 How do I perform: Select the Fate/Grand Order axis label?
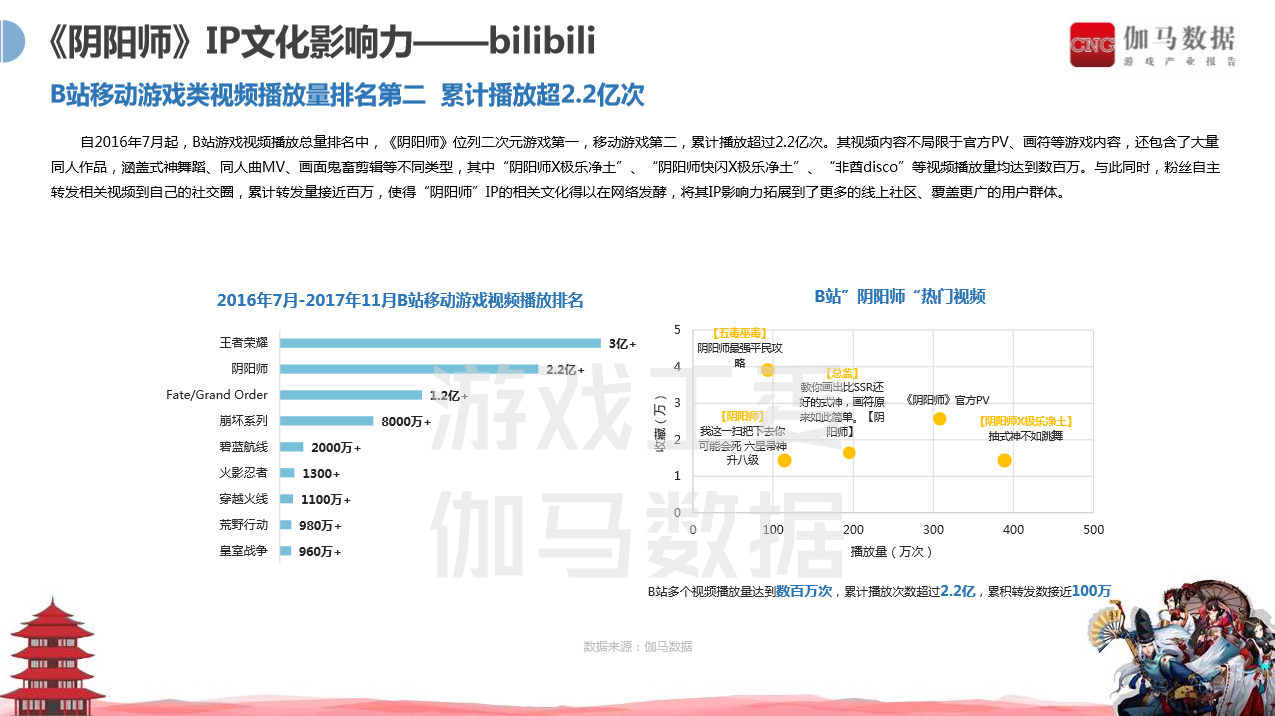click(x=217, y=395)
